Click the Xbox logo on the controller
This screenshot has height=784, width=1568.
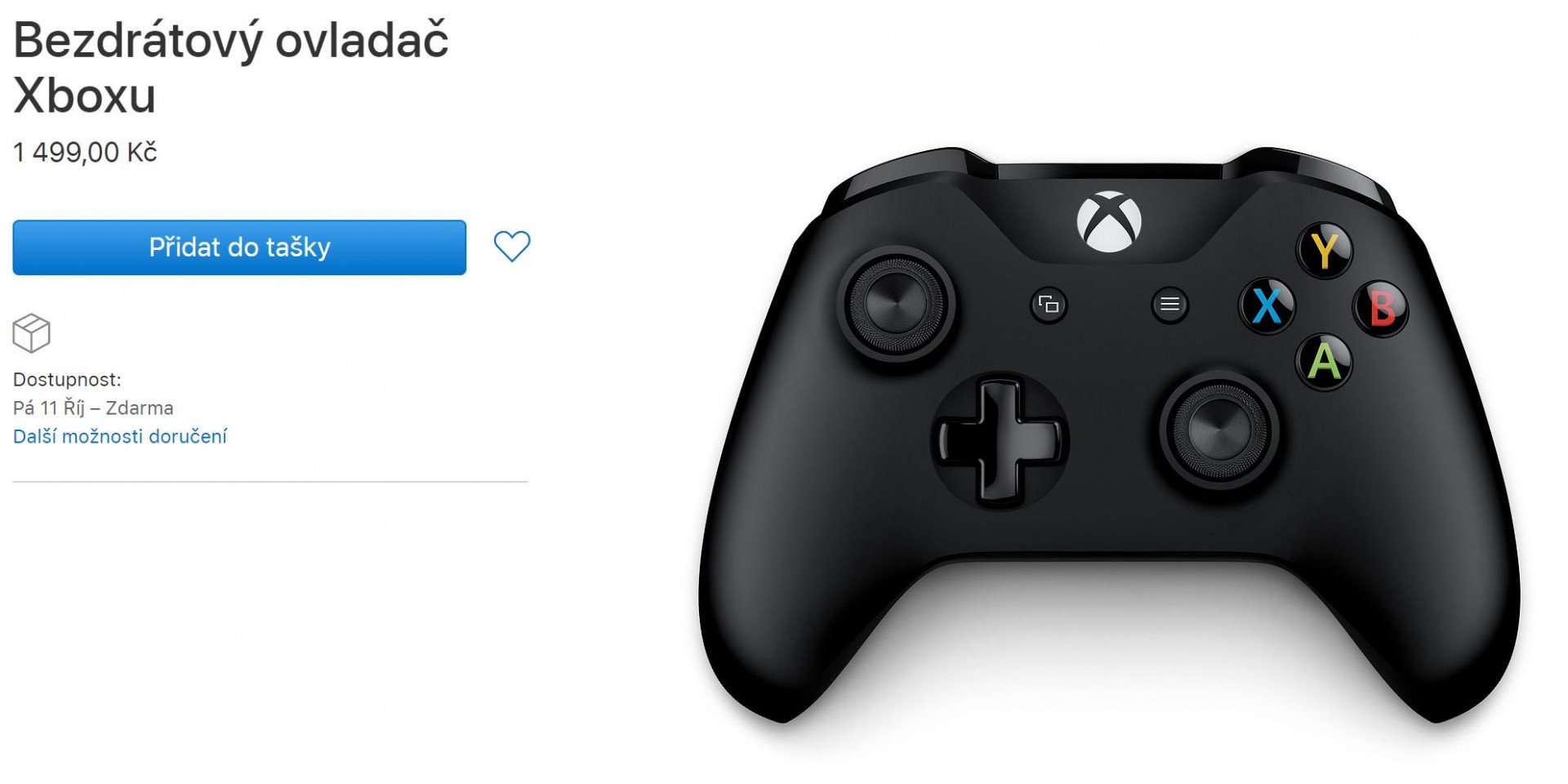point(1109,222)
